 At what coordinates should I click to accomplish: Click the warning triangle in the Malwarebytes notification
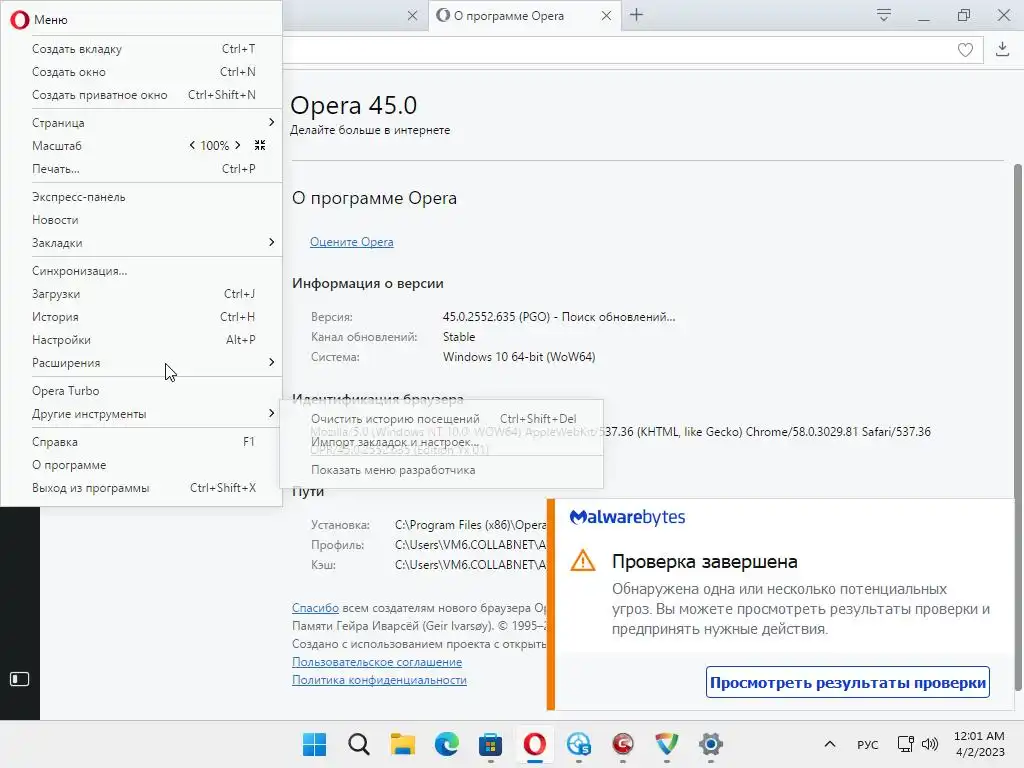tap(583, 560)
